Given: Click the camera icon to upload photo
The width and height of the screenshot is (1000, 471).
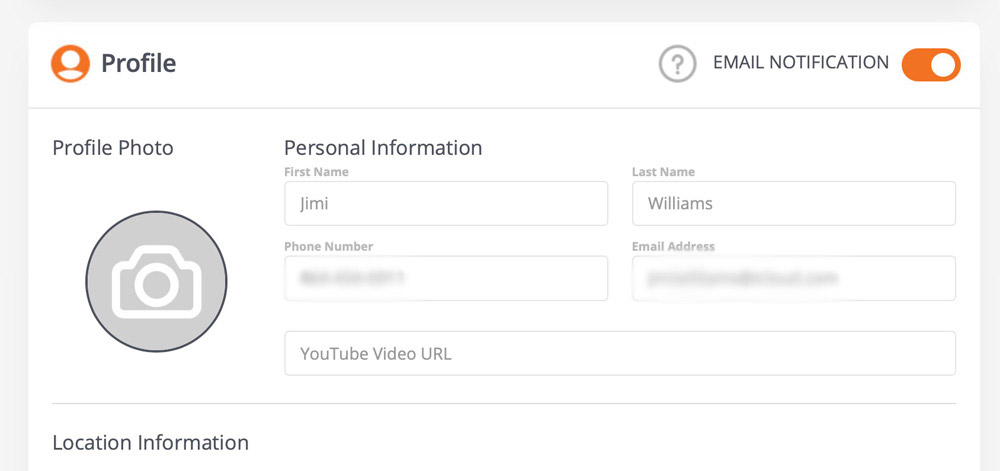Looking at the screenshot, I should [156, 282].
